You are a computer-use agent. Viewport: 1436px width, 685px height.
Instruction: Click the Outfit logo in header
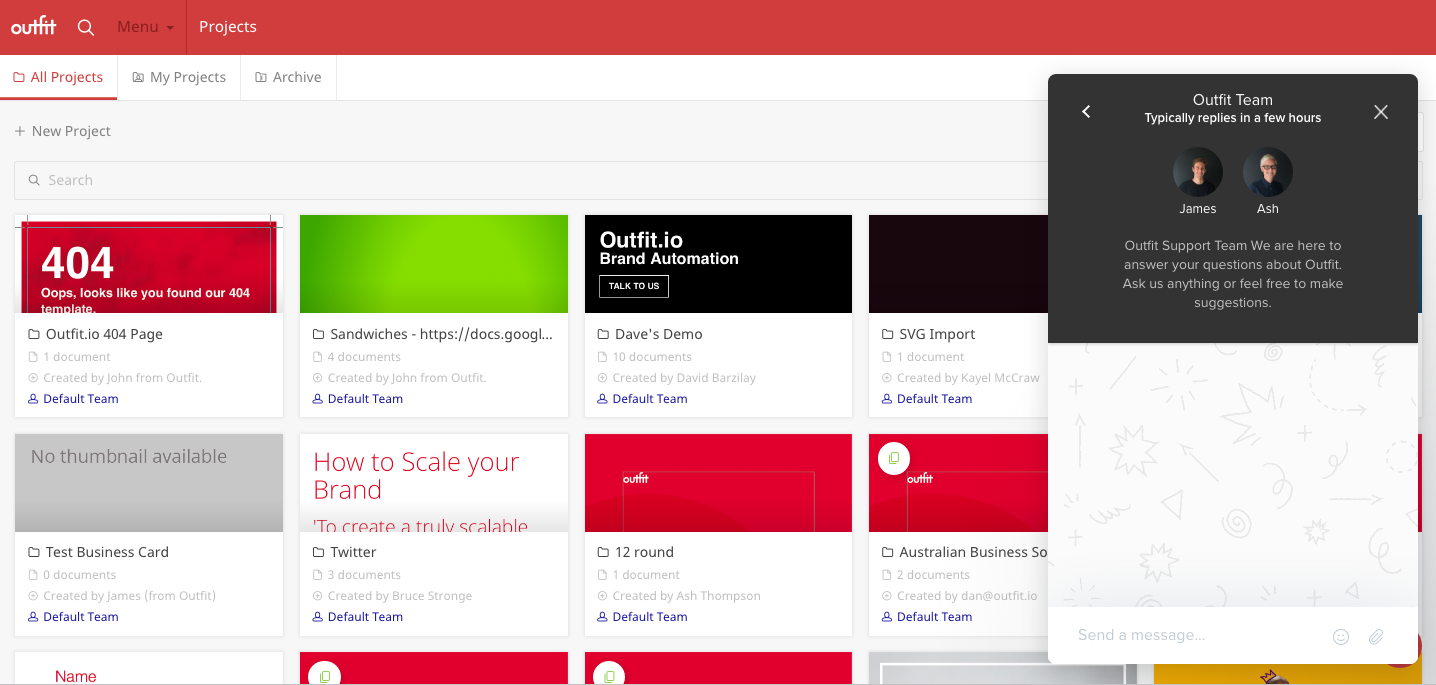click(33, 27)
